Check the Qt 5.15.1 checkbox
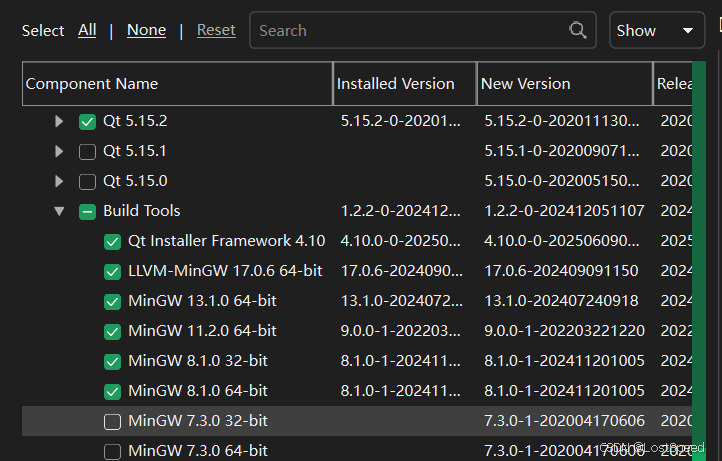This screenshot has width=722, height=461. pyautogui.click(x=87, y=152)
